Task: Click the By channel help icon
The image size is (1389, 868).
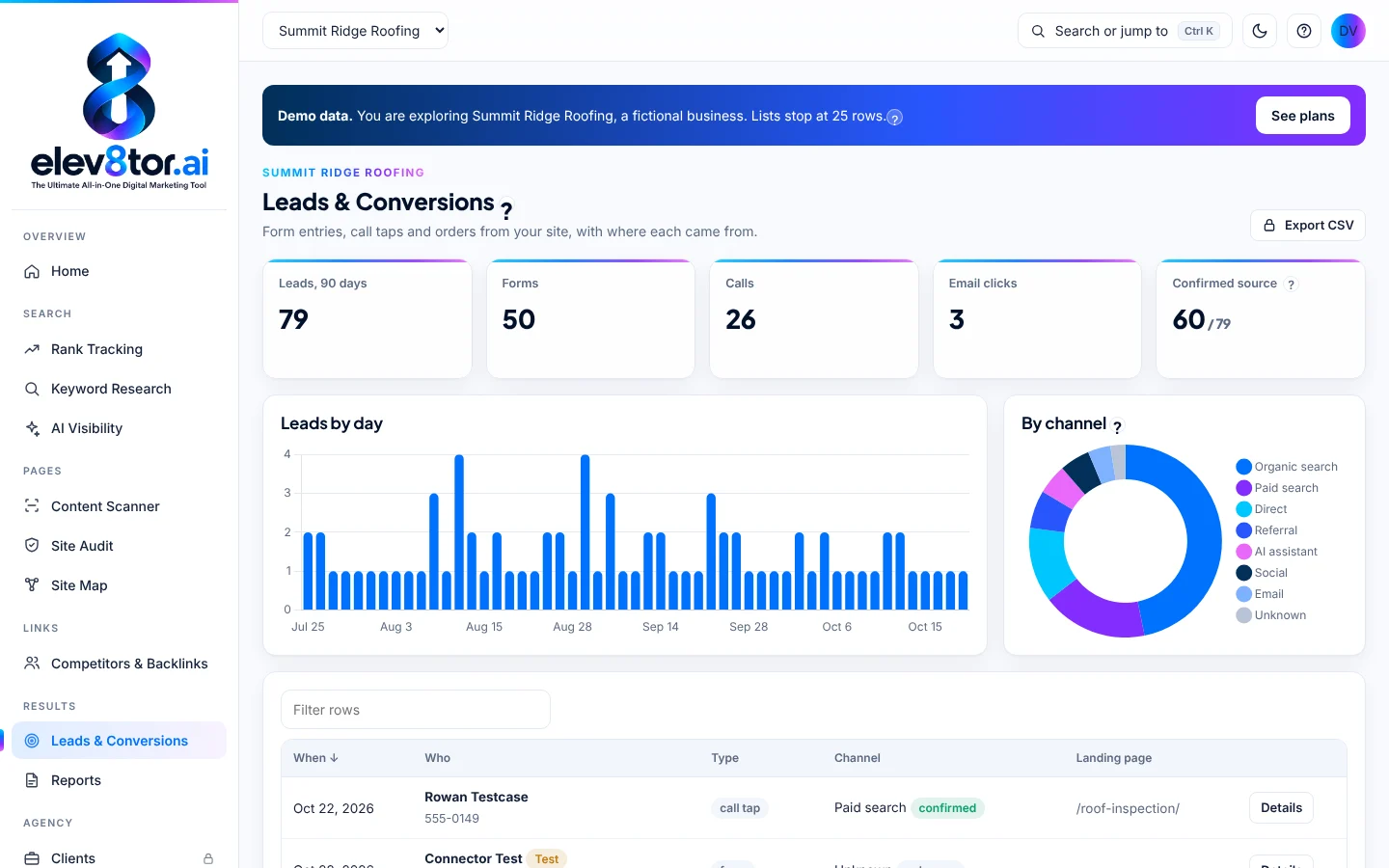Action: click(x=1118, y=426)
